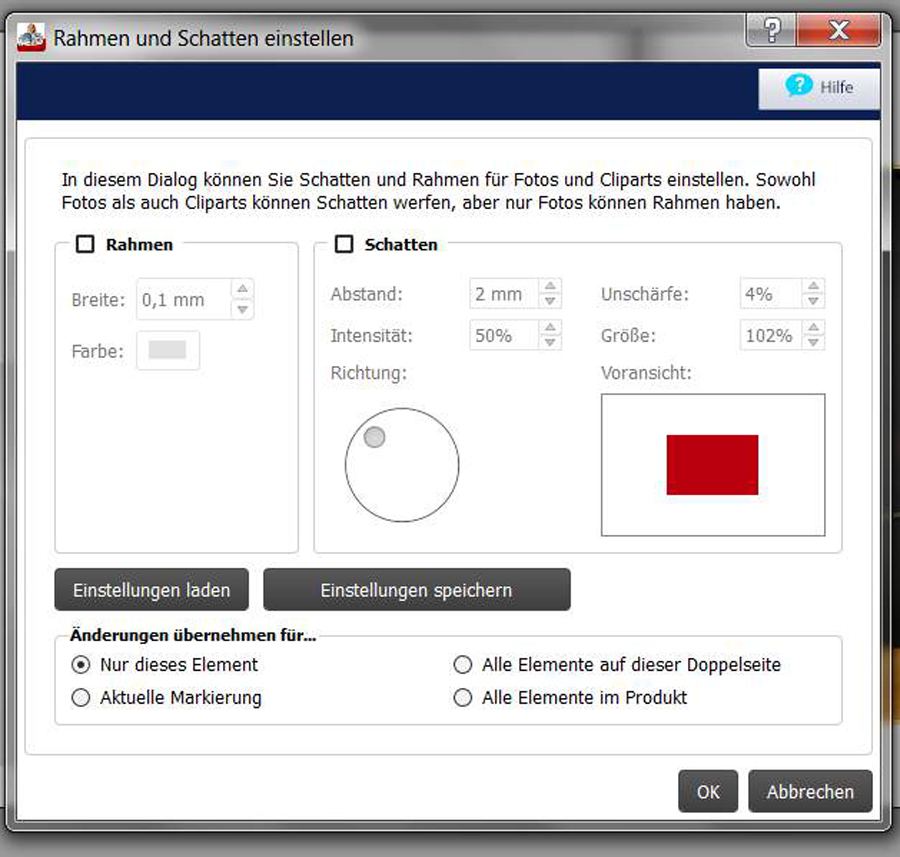
Task: Click the dialog title text
Action: (203, 38)
